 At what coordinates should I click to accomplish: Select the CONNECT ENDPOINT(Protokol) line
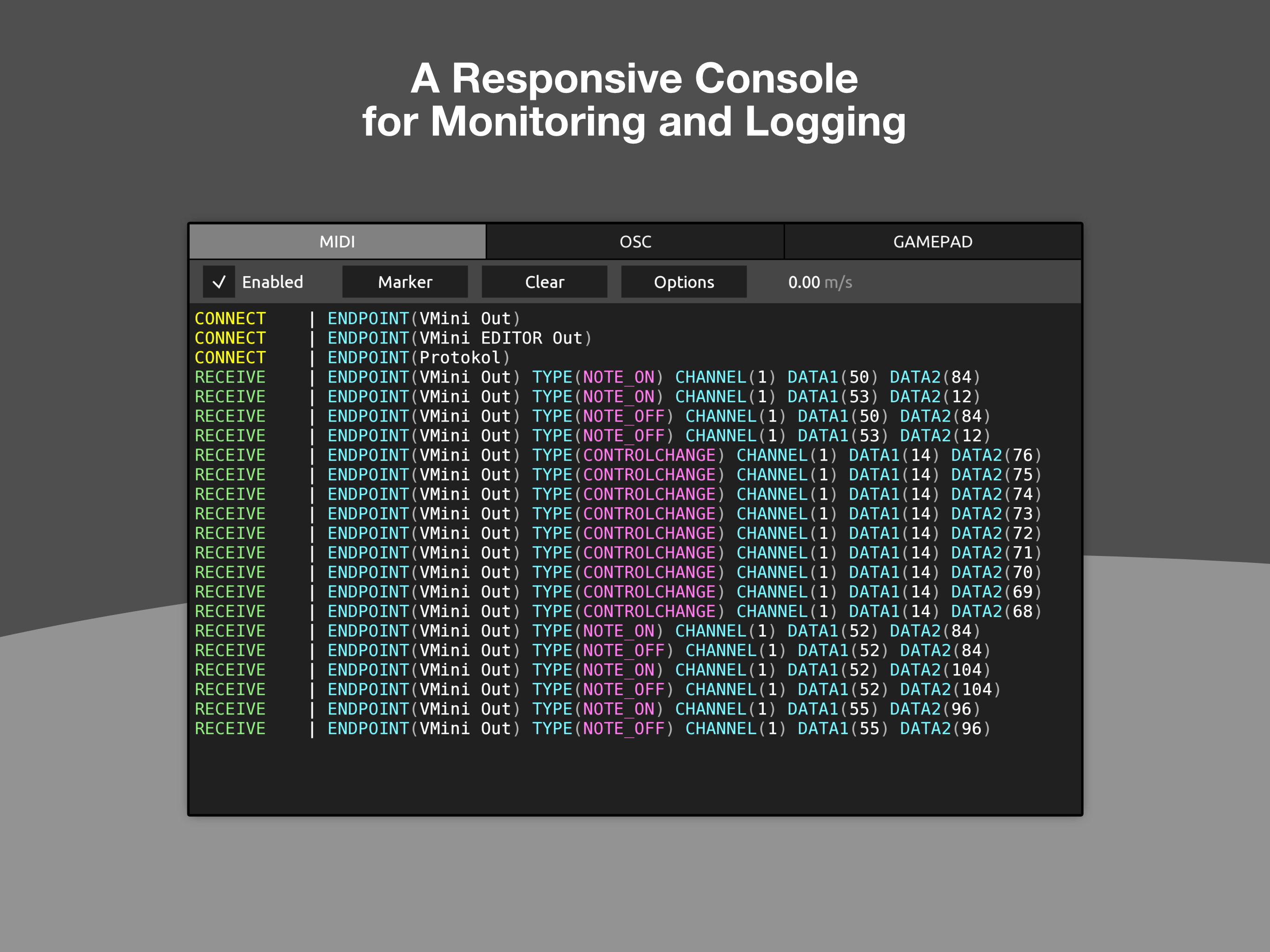coord(352,358)
